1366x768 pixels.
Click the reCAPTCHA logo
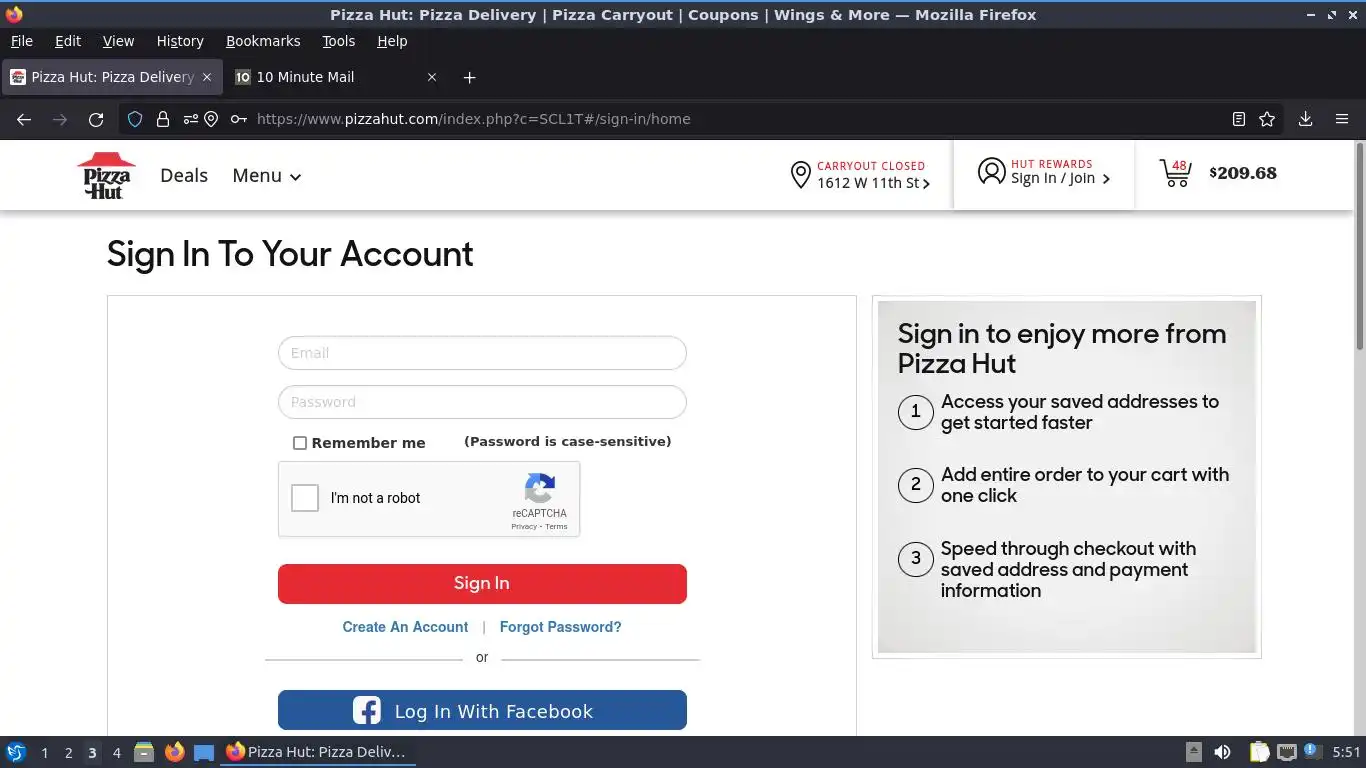[x=540, y=488]
